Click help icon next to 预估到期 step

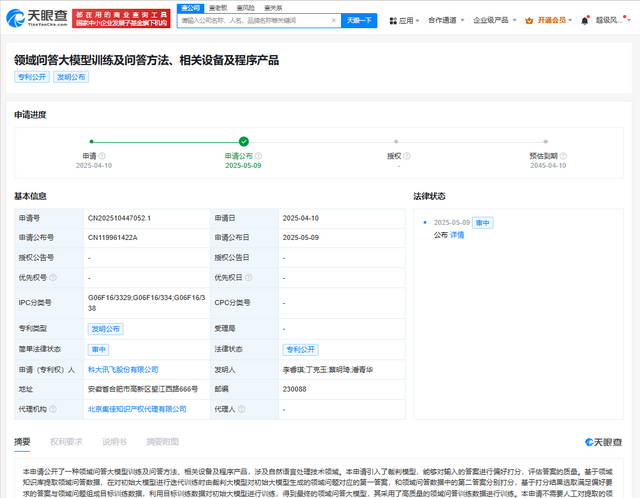coord(563,156)
